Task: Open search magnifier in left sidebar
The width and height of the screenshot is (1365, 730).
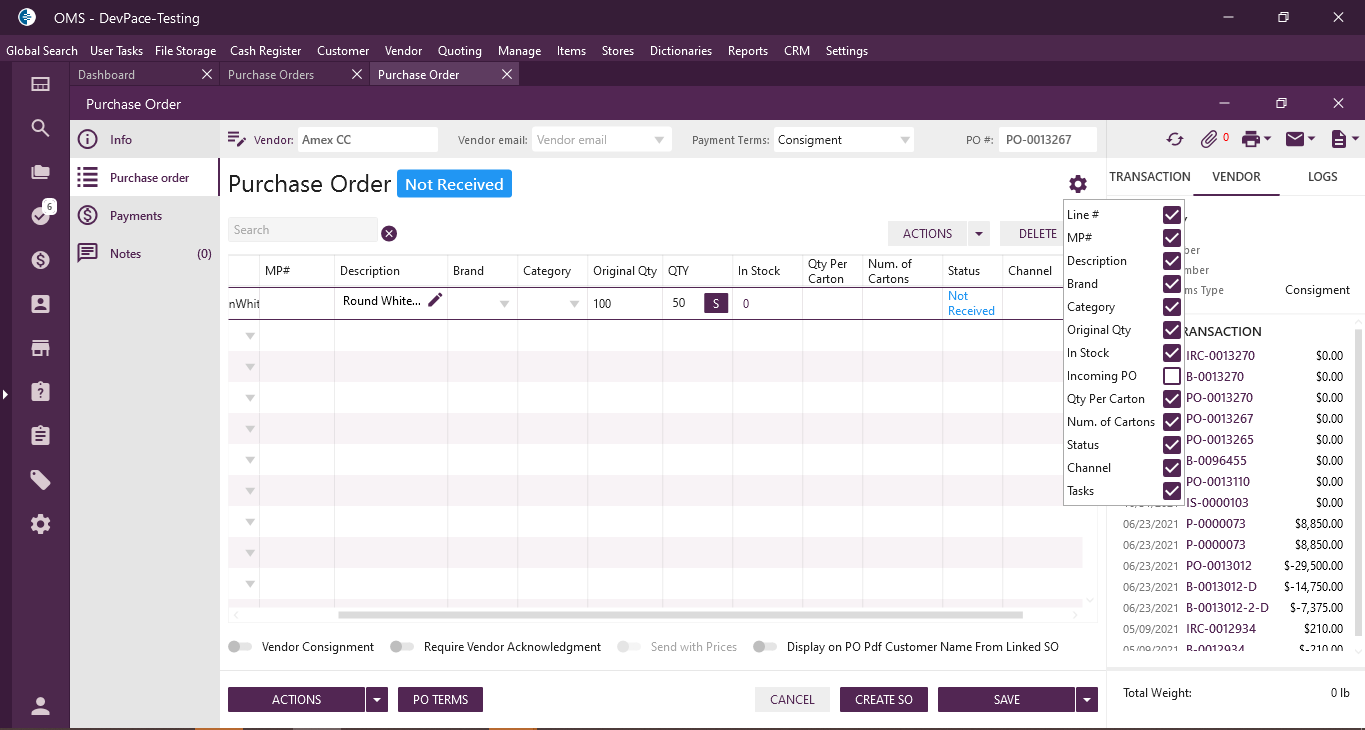Action: pyautogui.click(x=40, y=128)
